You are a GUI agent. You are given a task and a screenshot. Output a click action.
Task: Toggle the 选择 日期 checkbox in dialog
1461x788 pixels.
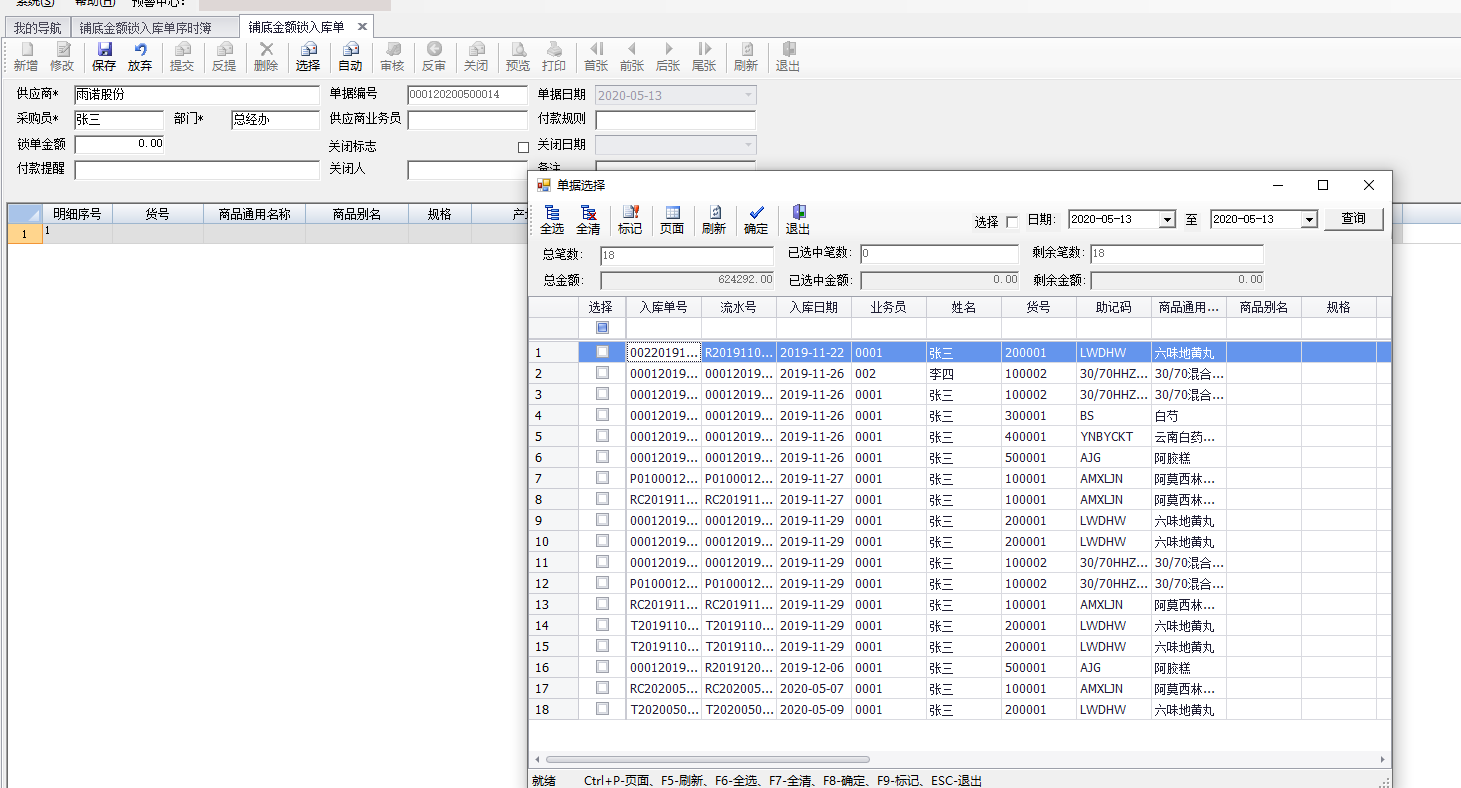[1012, 221]
